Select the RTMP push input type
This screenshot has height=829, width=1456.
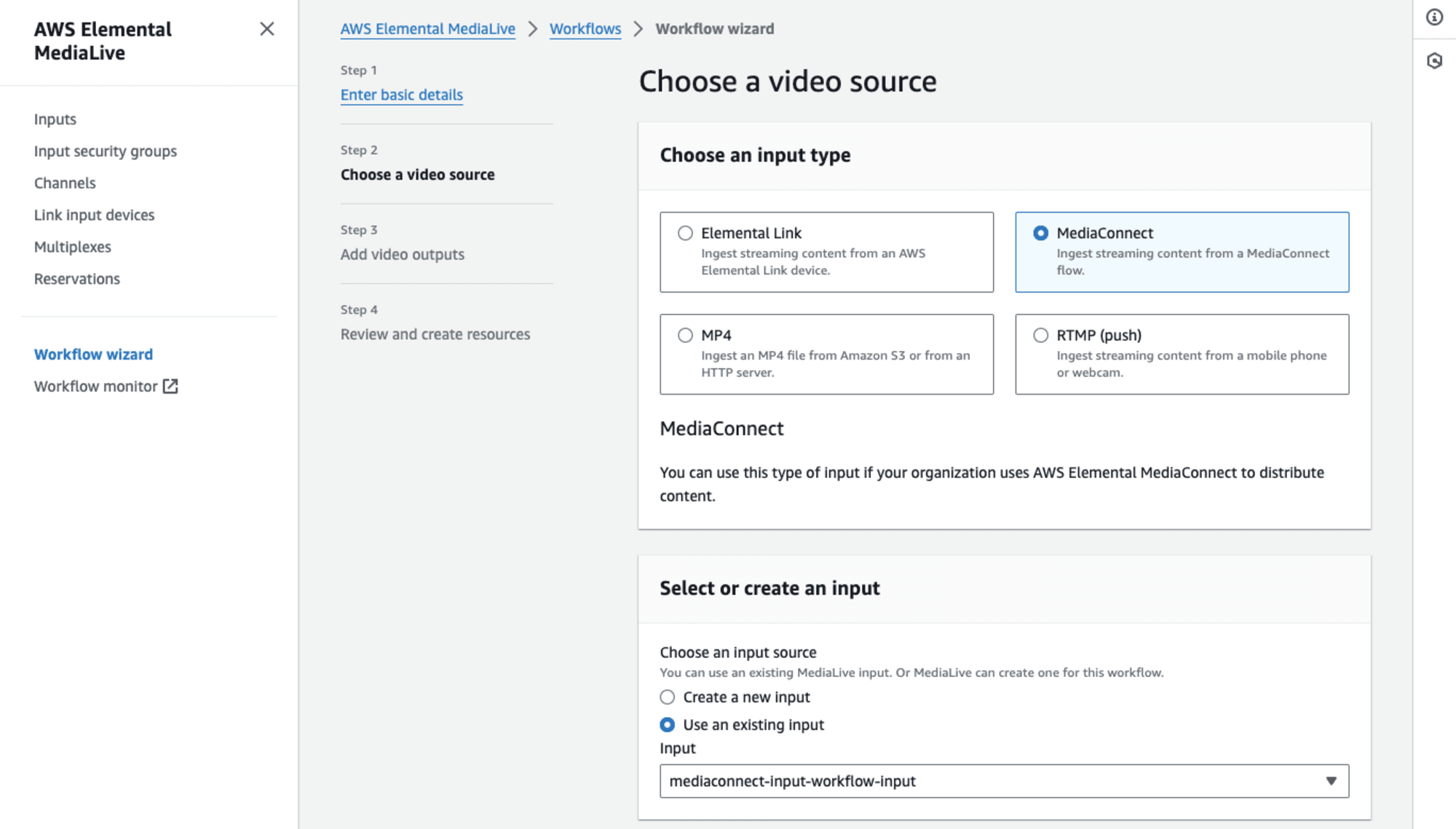point(1041,335)
